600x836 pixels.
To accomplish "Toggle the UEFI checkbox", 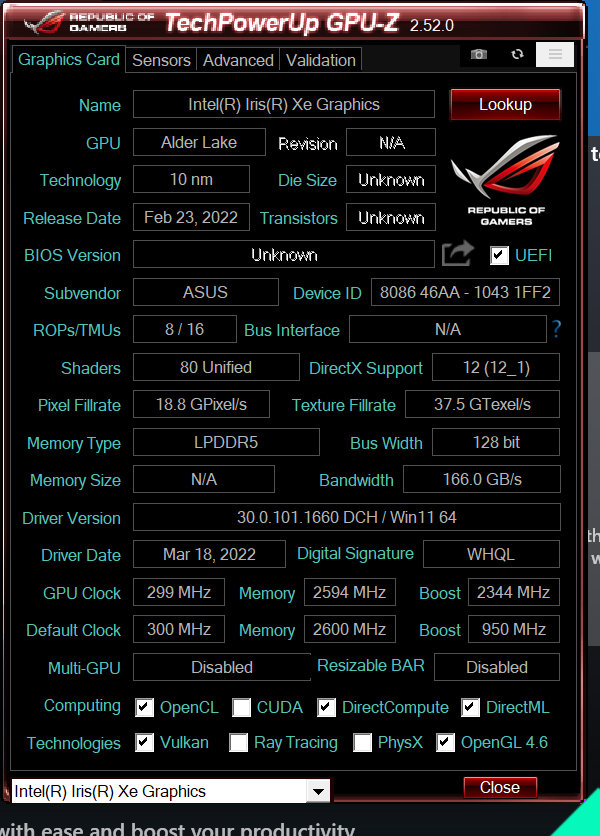I will click(499, 255).
